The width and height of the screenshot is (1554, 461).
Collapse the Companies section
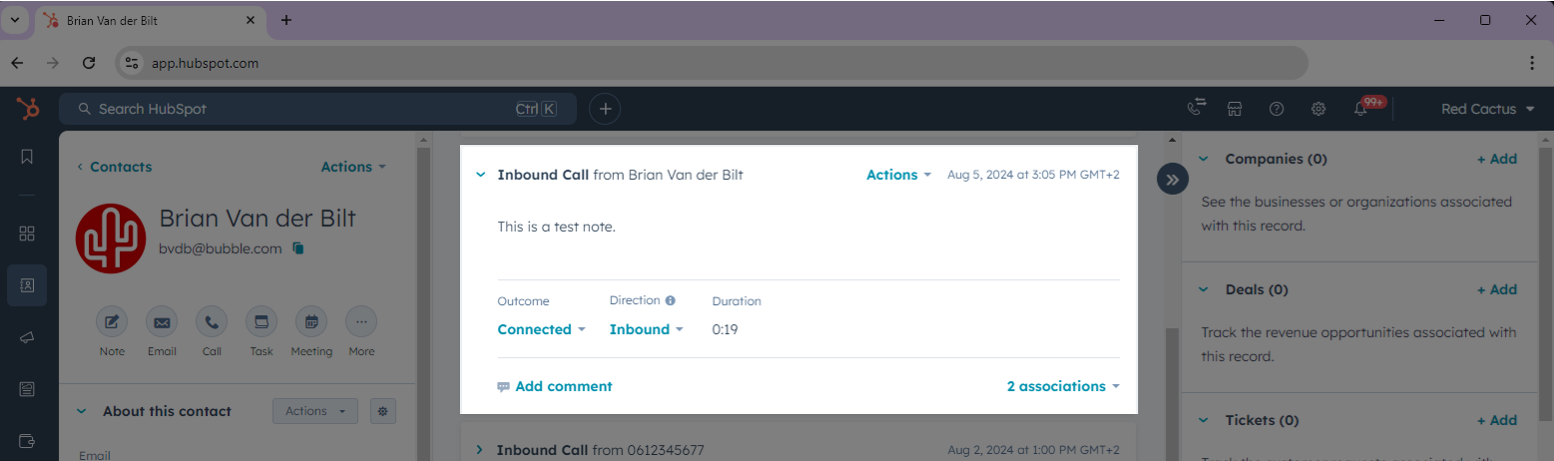click(1203, 159)
